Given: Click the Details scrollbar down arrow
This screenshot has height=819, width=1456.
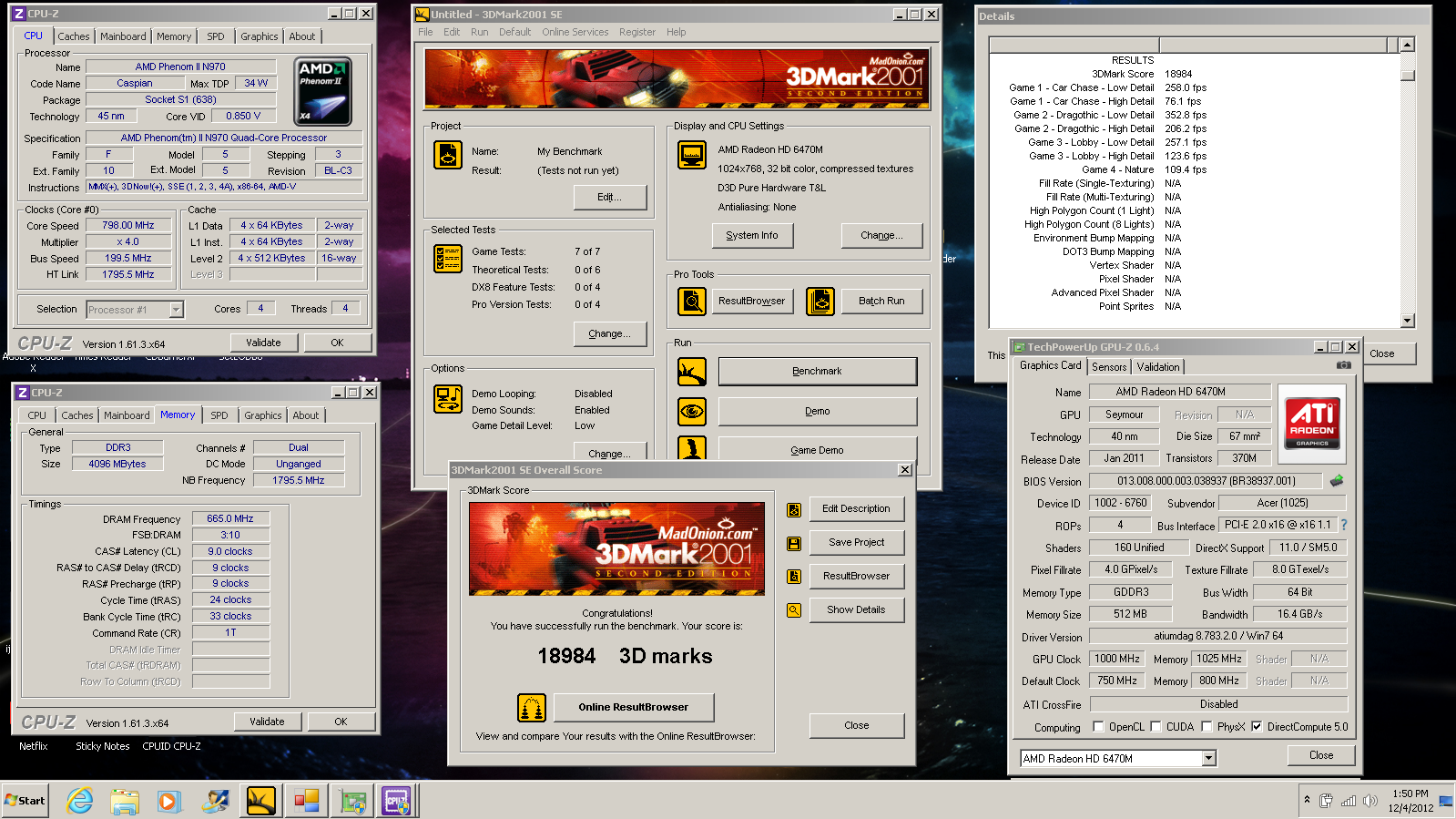Looking at the screenshot, I should coord(1407,320).
